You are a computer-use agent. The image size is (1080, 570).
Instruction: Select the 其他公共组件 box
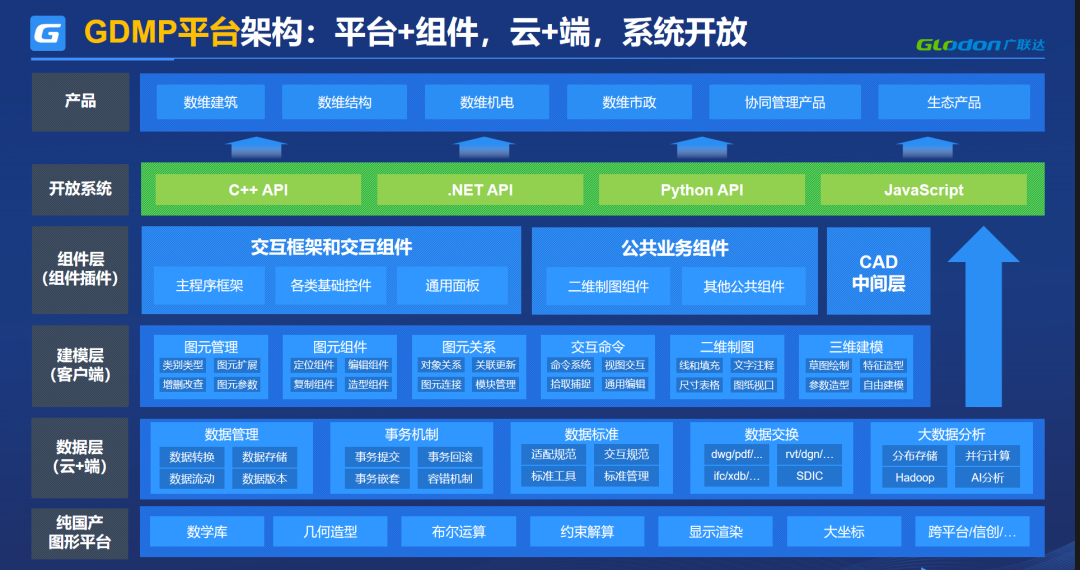pyautogui.click(x=744, y=286)
